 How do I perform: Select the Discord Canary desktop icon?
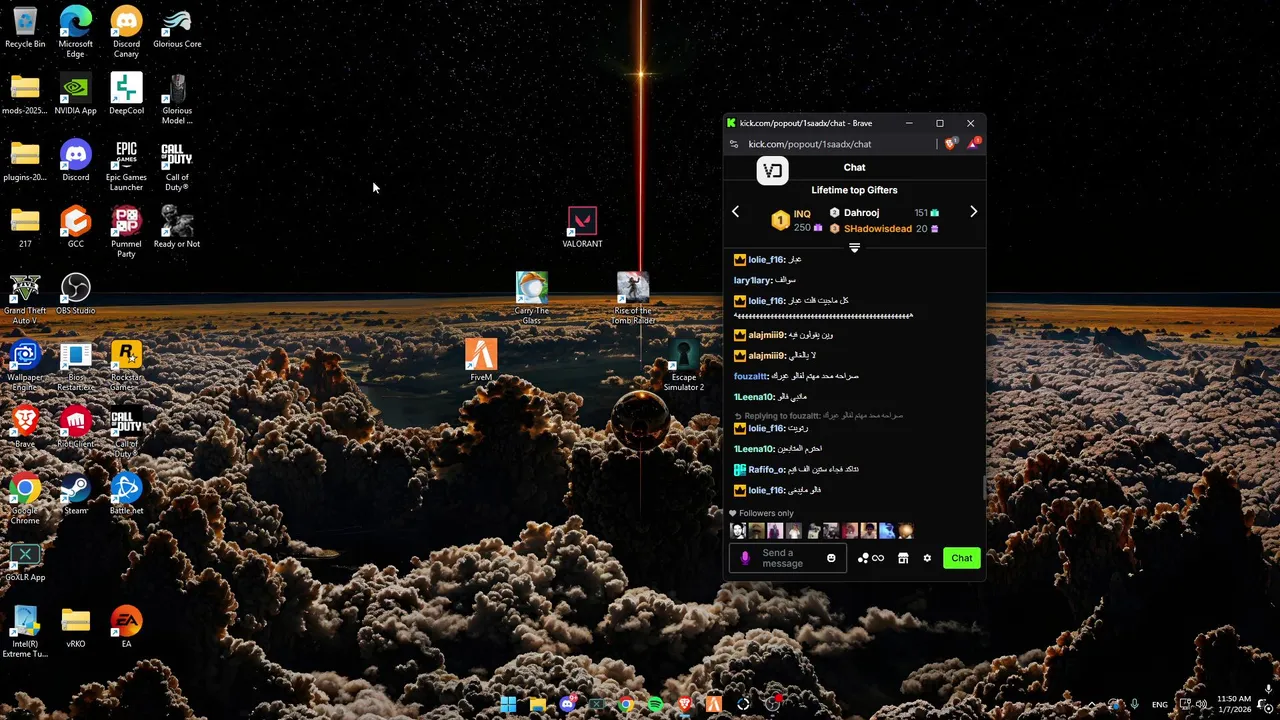(x=126, y=32)
